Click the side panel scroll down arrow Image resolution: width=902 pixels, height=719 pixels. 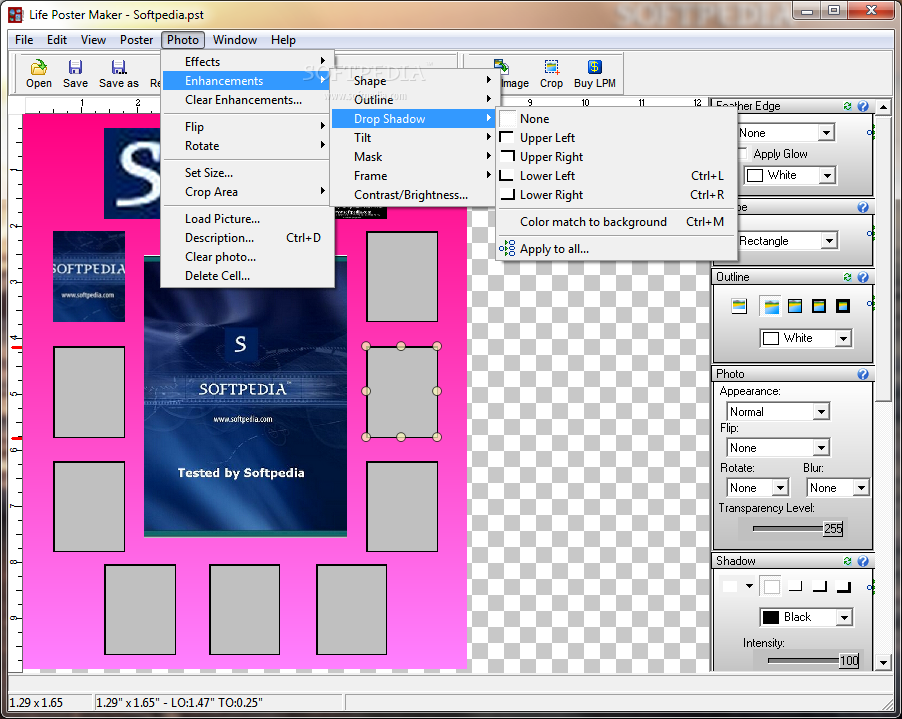point(884,663)
